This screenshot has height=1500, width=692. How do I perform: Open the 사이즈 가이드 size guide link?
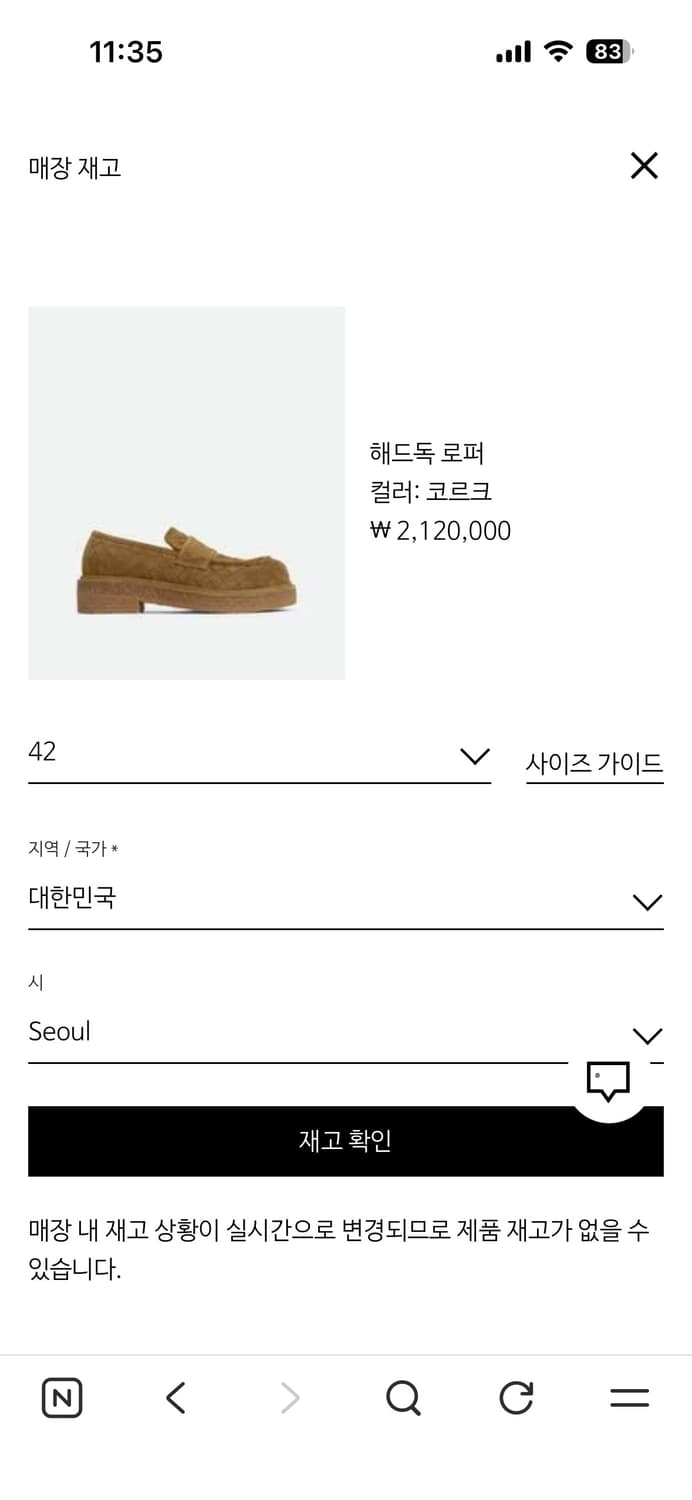595,761
